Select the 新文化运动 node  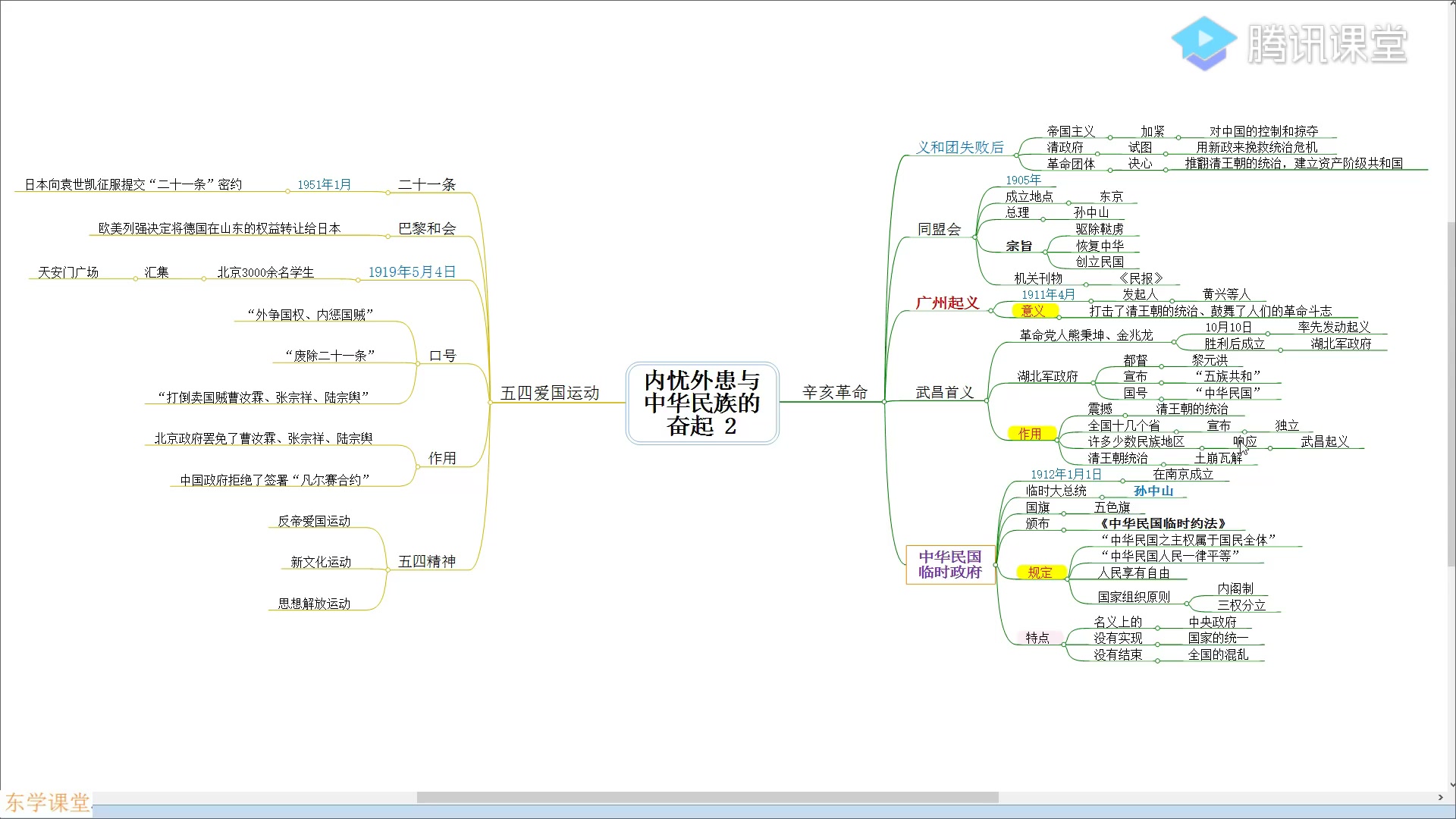pos(321,562)
